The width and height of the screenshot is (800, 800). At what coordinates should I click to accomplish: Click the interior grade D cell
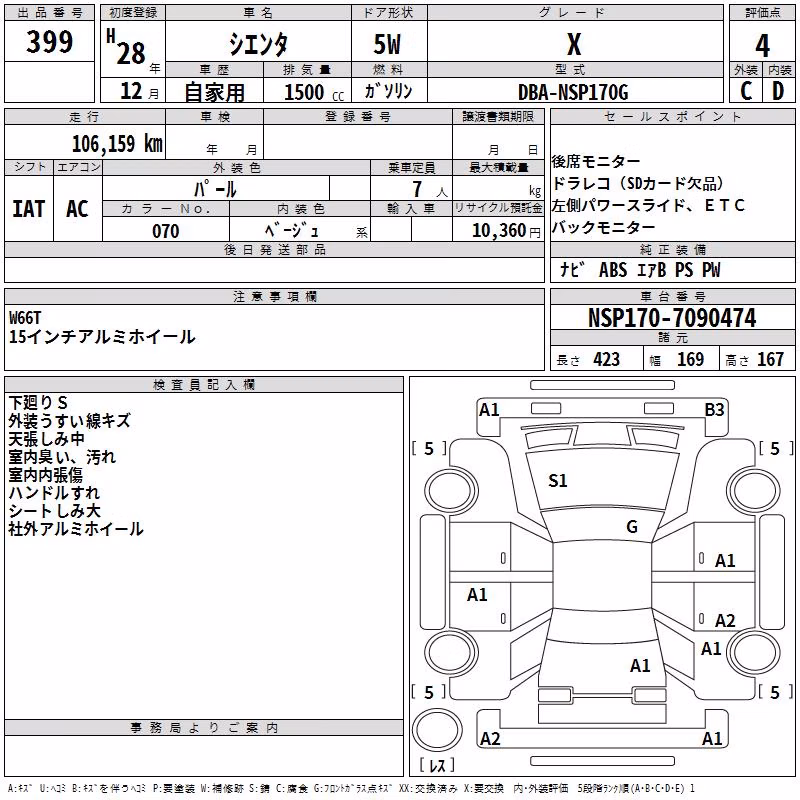778,91
